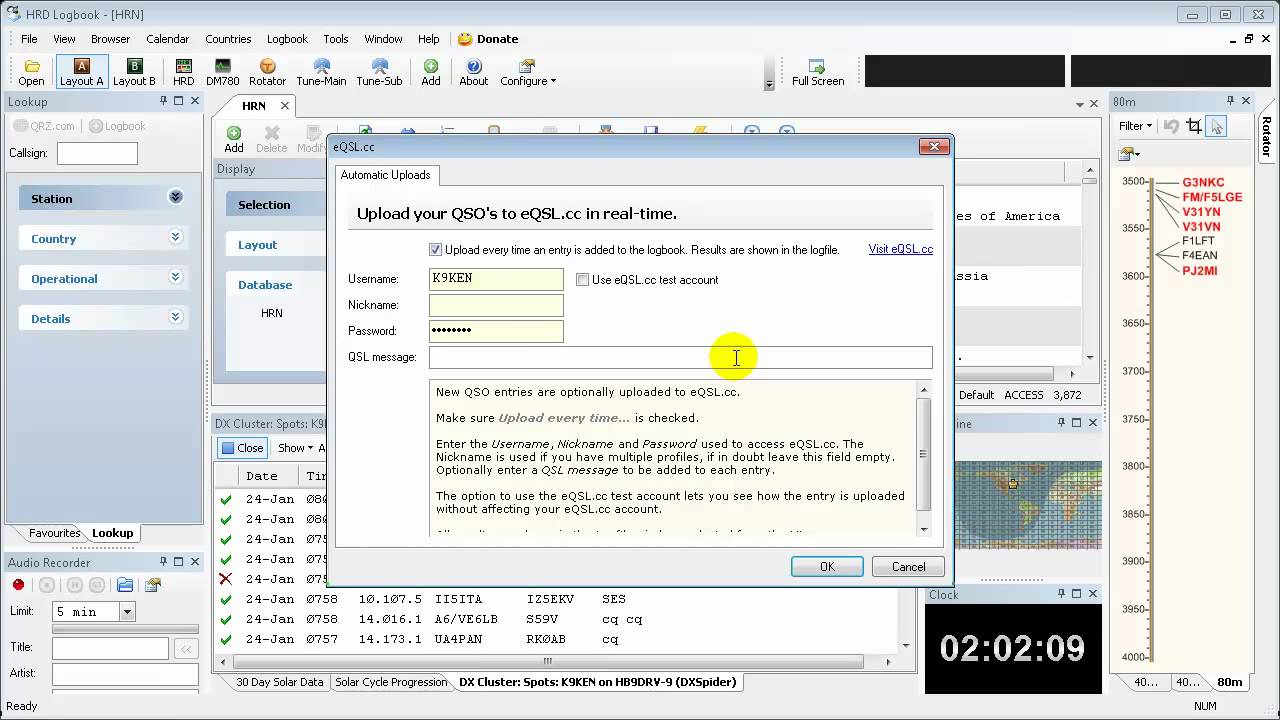1280x720 pixels.
Task: Select the pointer tool in the 80m pane
Action: (1217, 126)
